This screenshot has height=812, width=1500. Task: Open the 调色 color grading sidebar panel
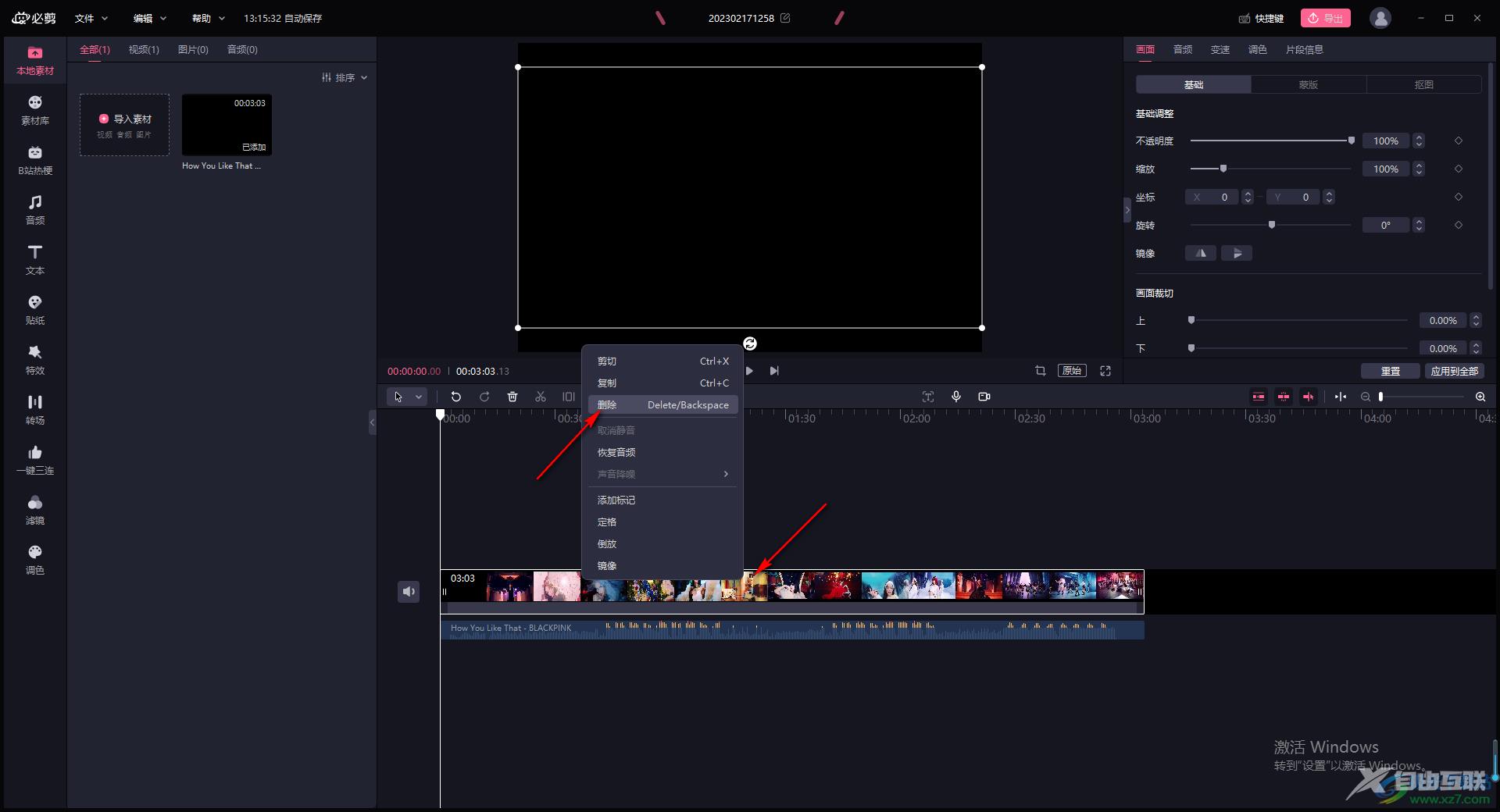35,561
